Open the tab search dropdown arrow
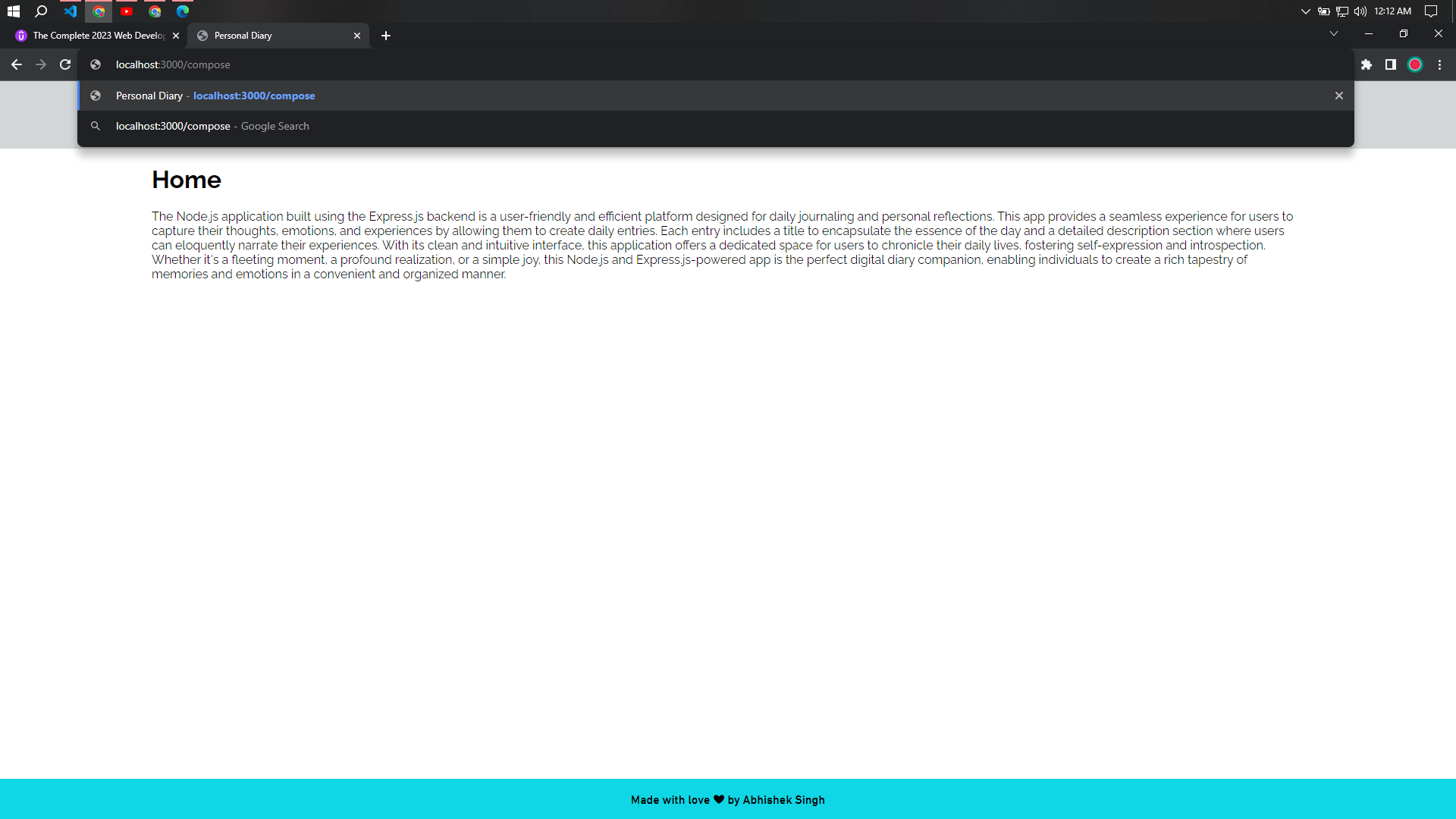 point(1333,33)
